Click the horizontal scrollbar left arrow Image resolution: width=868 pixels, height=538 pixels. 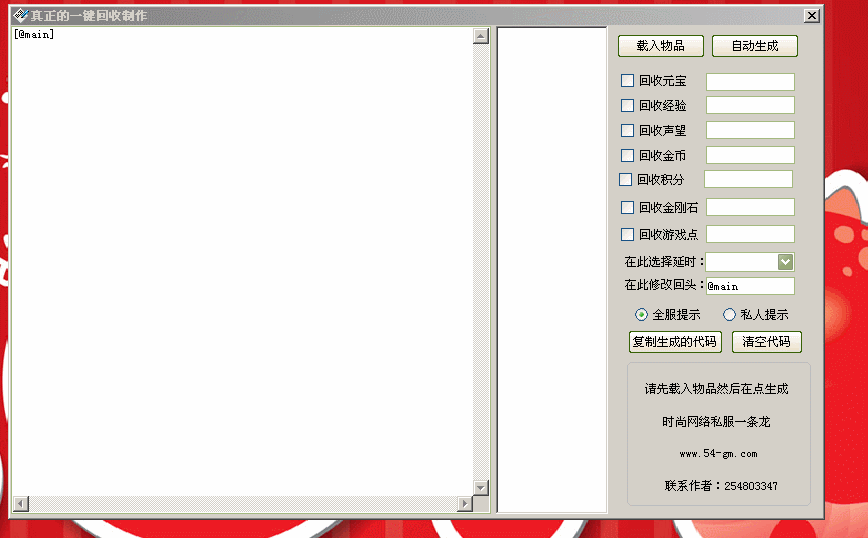tap(20, 503)
